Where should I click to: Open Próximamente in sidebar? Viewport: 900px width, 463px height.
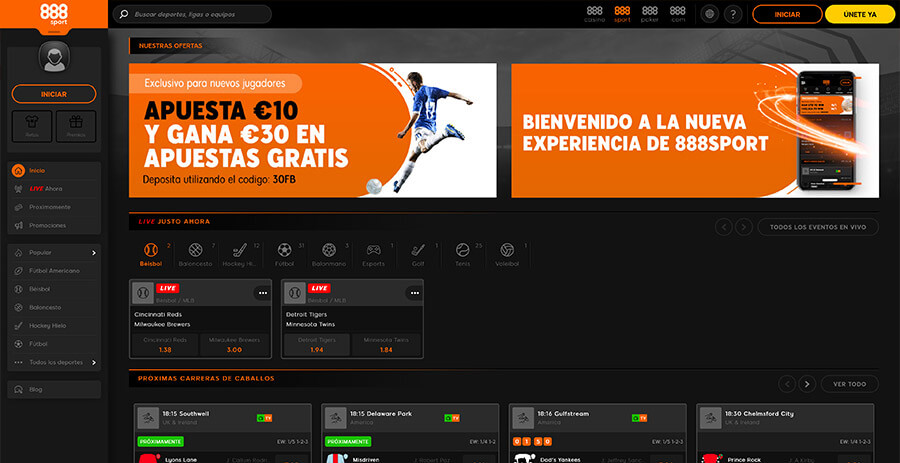[54, 207]
